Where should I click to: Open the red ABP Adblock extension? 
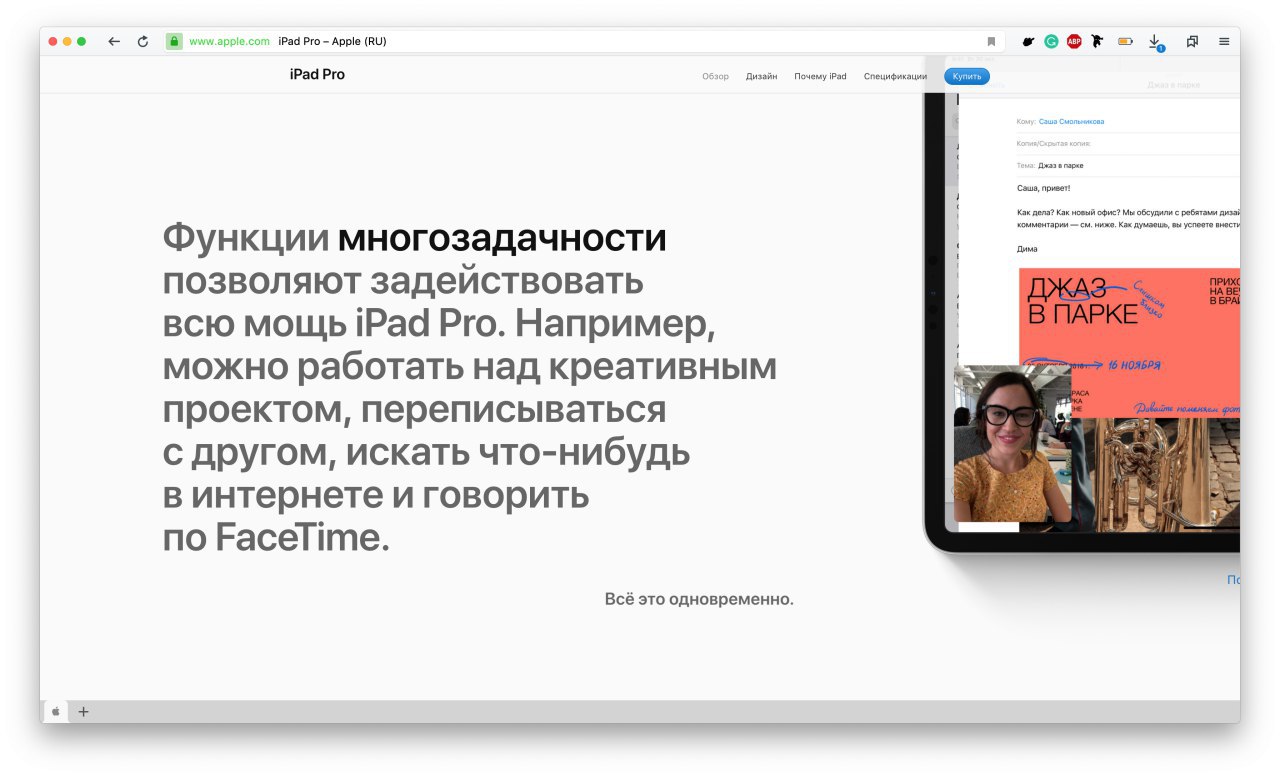coord(1074,41)
